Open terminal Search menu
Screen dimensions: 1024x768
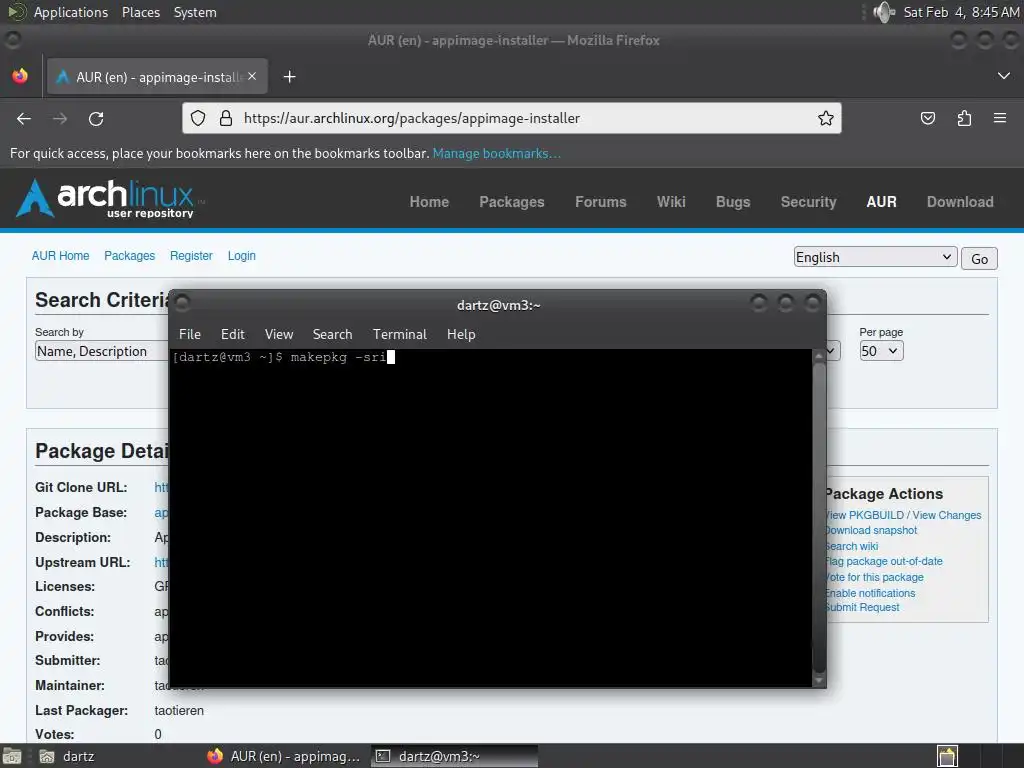332,334
